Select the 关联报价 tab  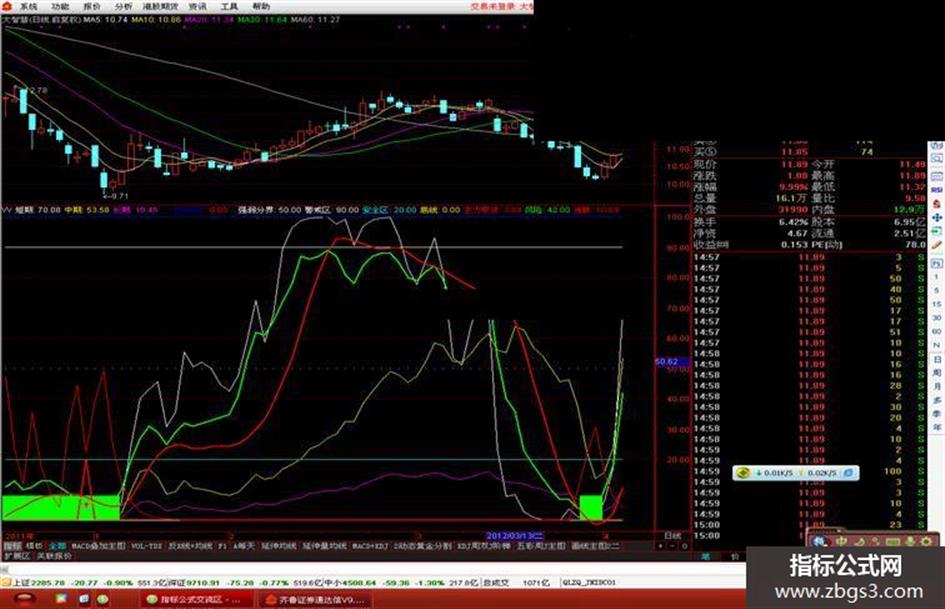click(54, 556)
